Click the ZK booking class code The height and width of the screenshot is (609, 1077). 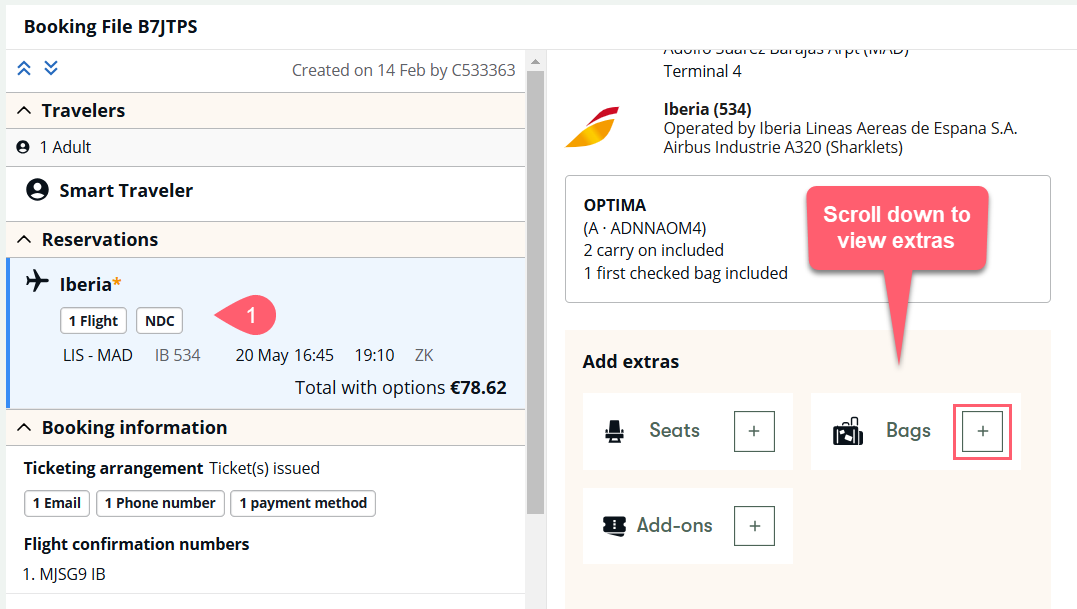(x=424, y=355)
